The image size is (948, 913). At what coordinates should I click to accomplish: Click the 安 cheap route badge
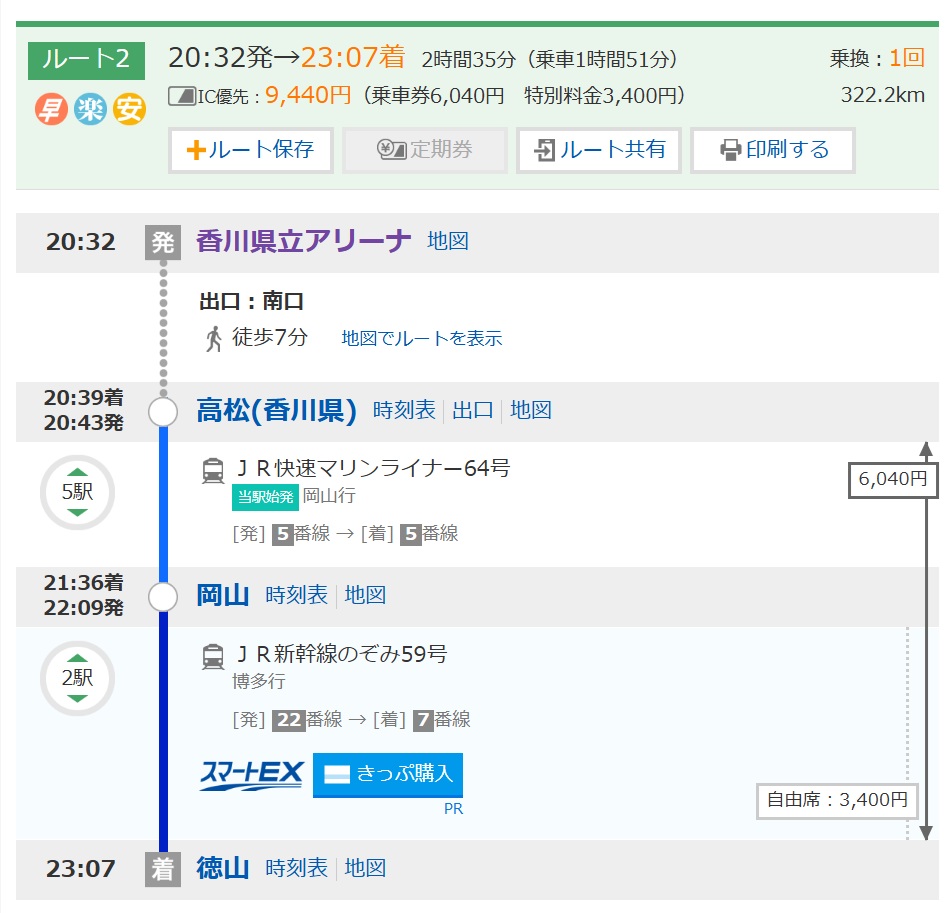pyautogui.click(x=129, y=109)
